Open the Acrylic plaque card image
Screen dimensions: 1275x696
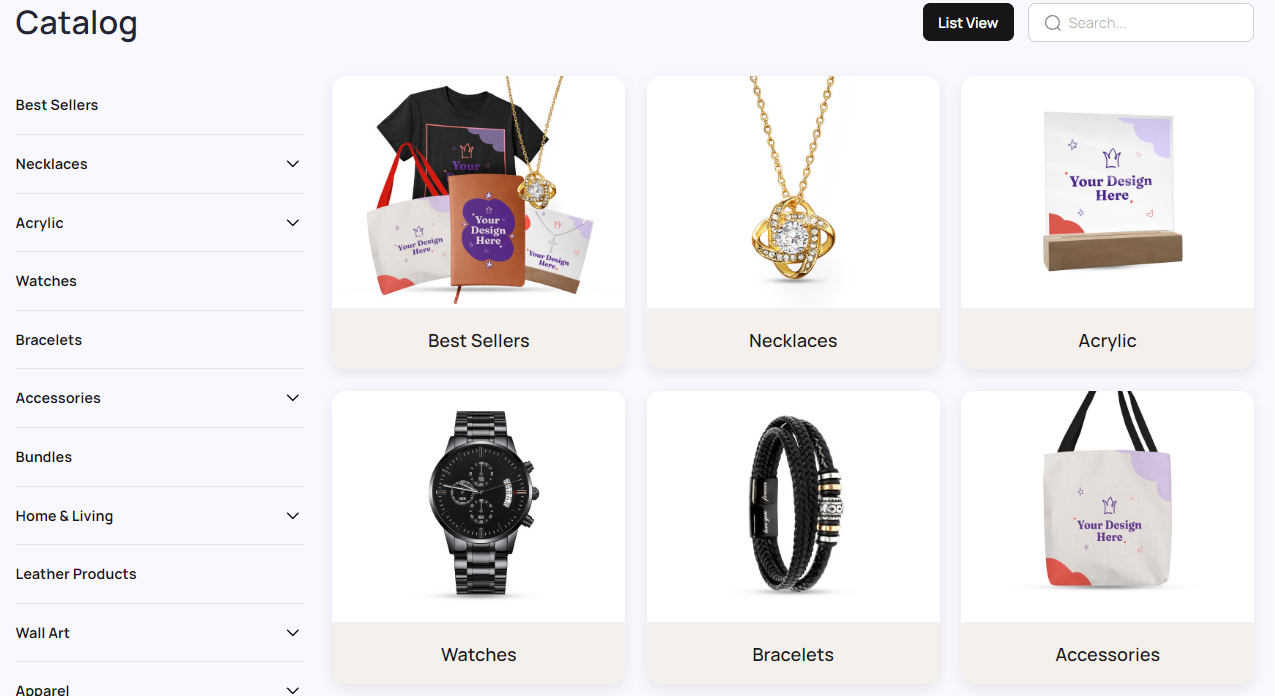click(1107, 192)
